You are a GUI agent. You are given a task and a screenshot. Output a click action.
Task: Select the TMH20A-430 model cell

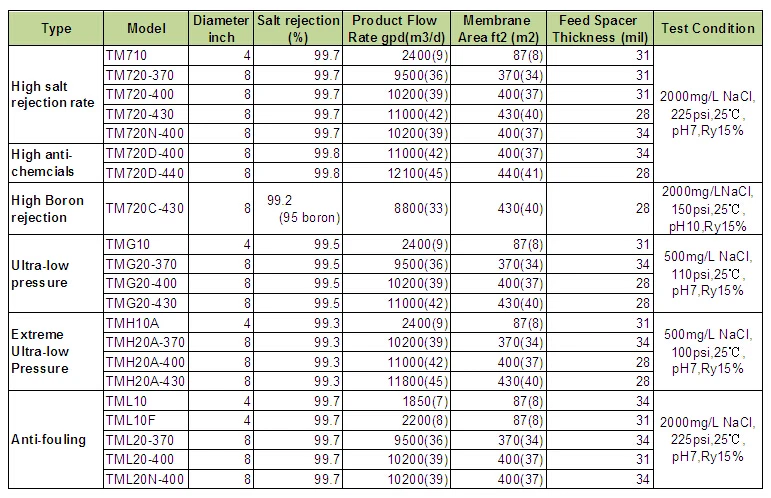pos(146,380)
